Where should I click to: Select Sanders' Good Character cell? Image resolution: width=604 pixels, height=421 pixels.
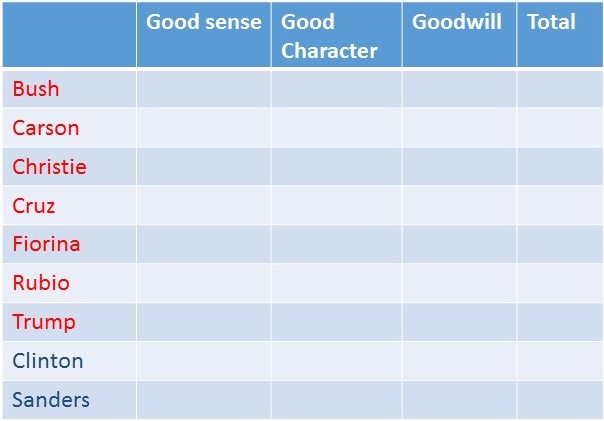coord(337,400)
